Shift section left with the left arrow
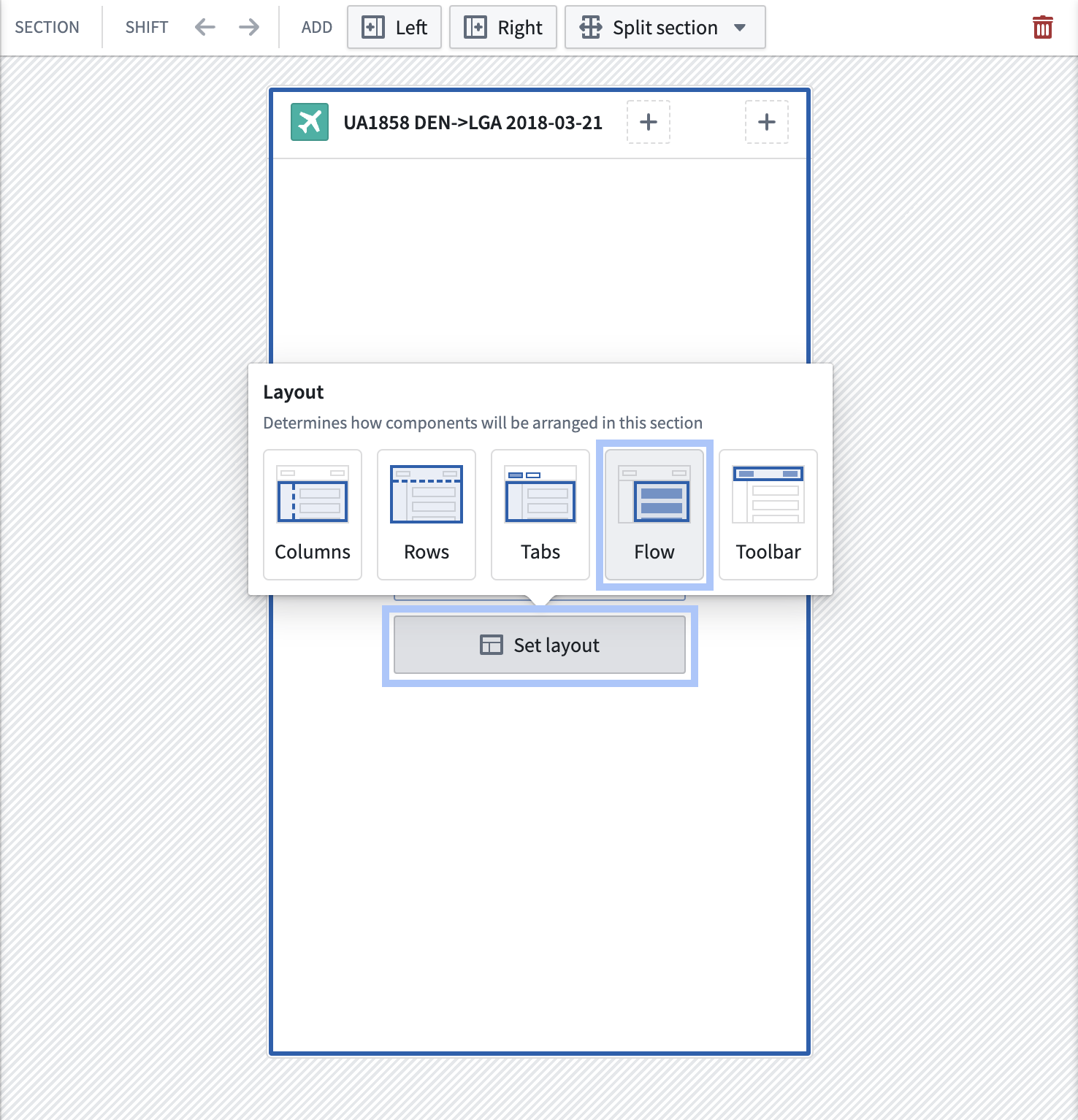Screen dimensions: 1078x1120 pyautogui.click(x=205, y=28)
